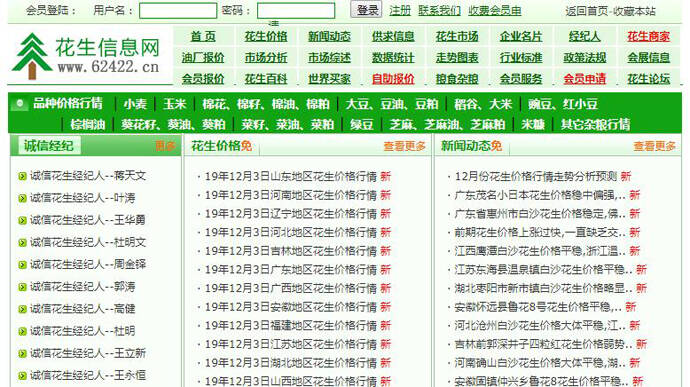The height and width of the screenshot is (387, 690).
Task: Open 粮食杂粮 navigation item
Action: (x=457, y=79)
